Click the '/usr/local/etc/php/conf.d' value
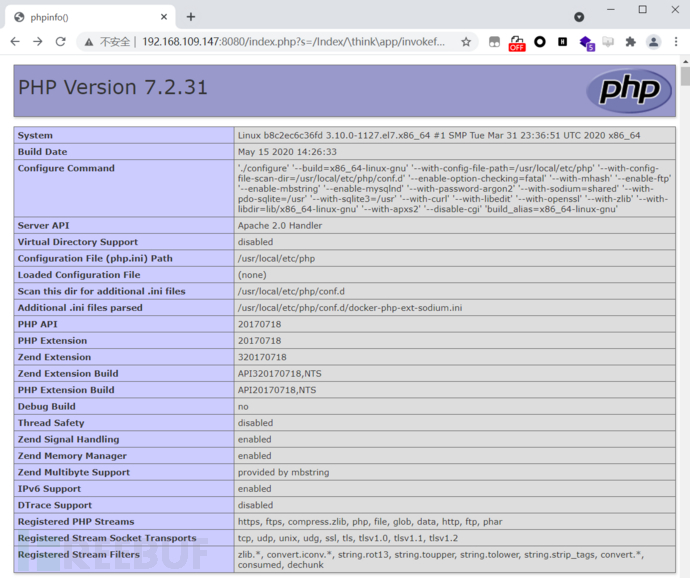This screenshot has width=690, height=578. pyautogui.click(x=291, y=291)
